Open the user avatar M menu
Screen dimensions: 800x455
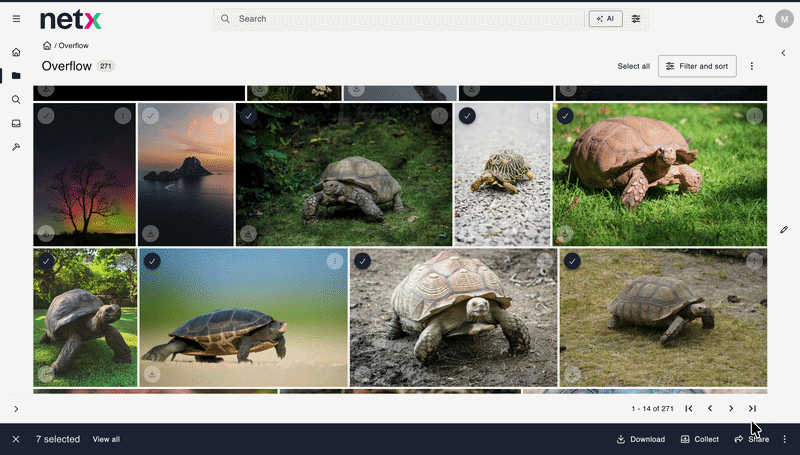(784, 19)
